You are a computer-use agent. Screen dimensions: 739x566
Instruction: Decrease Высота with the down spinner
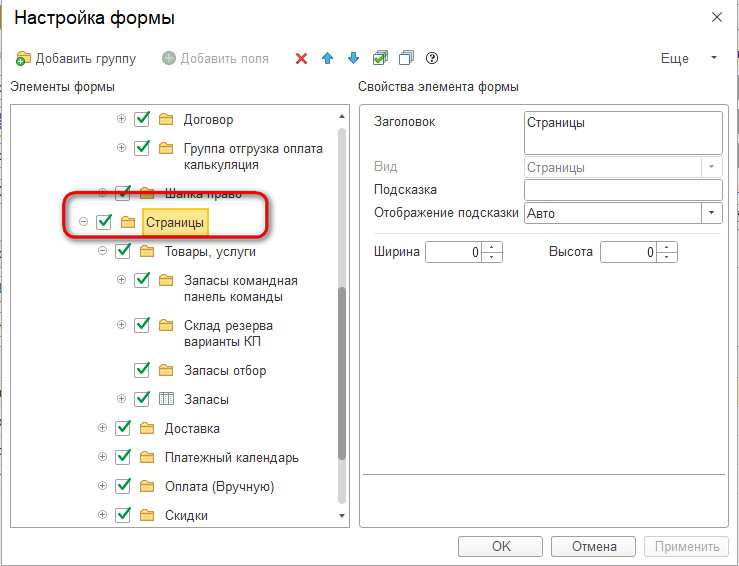pos(666,257)
